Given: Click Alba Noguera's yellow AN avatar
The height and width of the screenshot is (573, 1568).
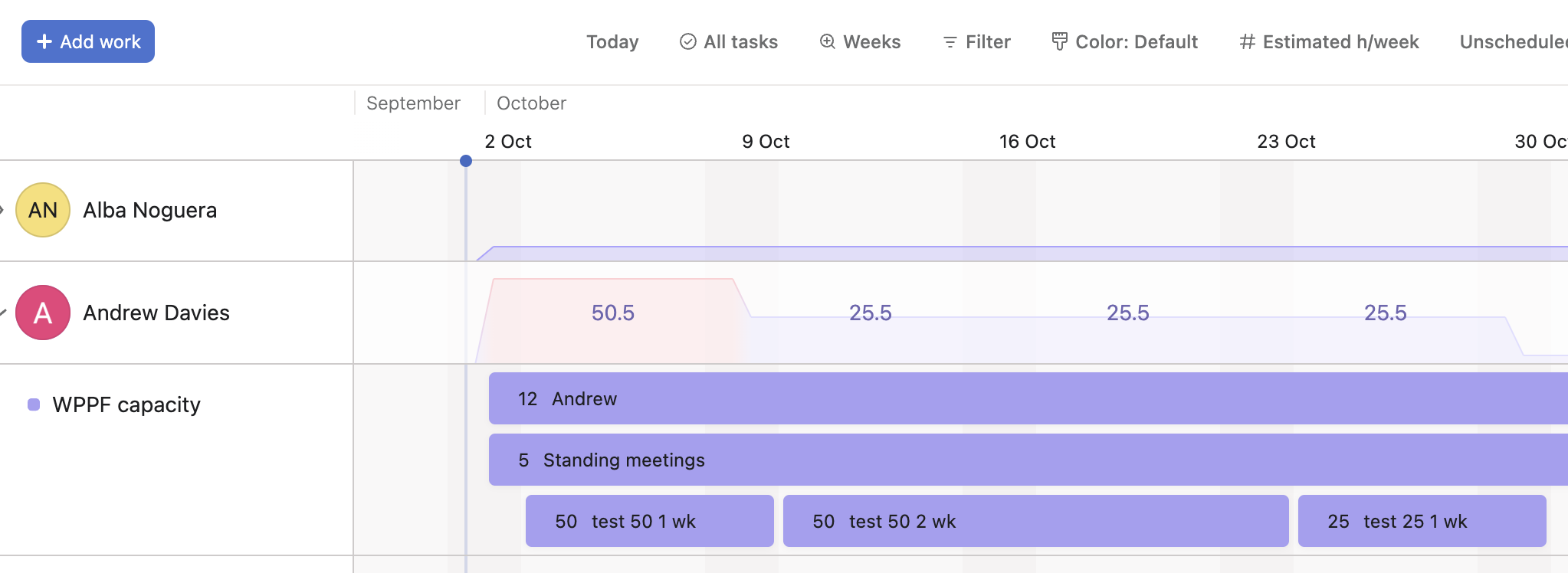Looking at the screenshot, I should pos(43,210).
